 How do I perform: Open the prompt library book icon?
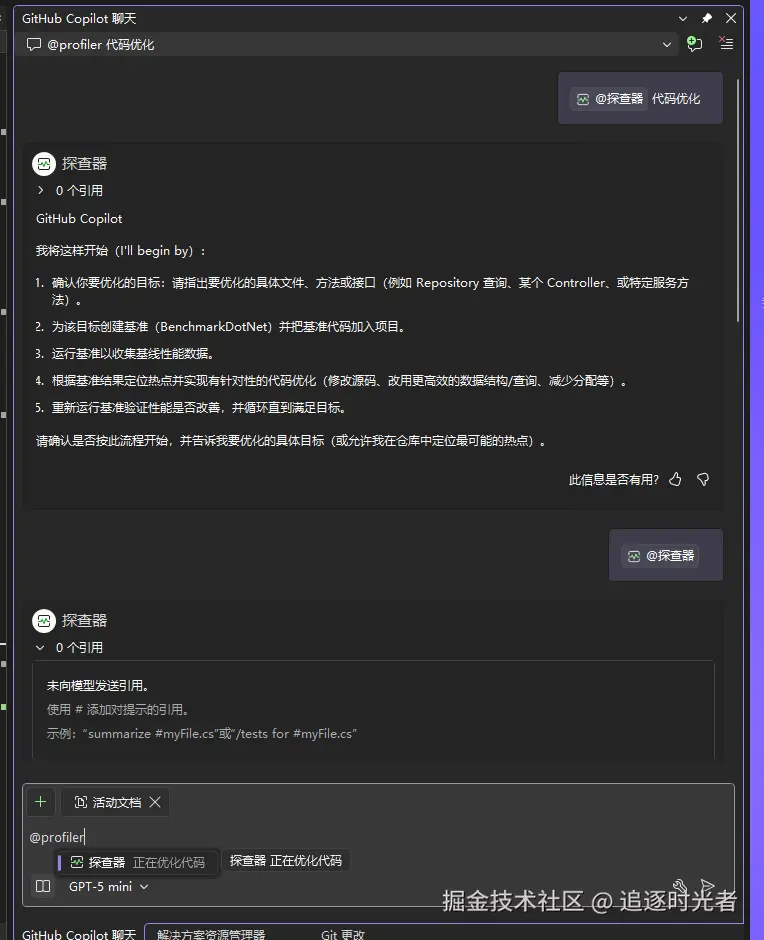[43, 886]
